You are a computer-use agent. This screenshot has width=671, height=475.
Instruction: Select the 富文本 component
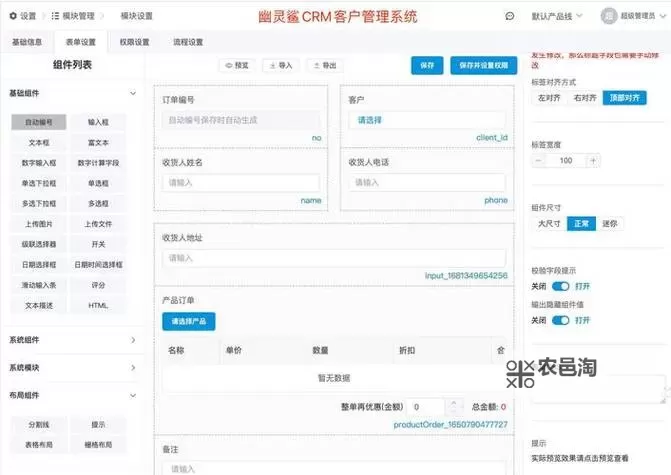98,142
